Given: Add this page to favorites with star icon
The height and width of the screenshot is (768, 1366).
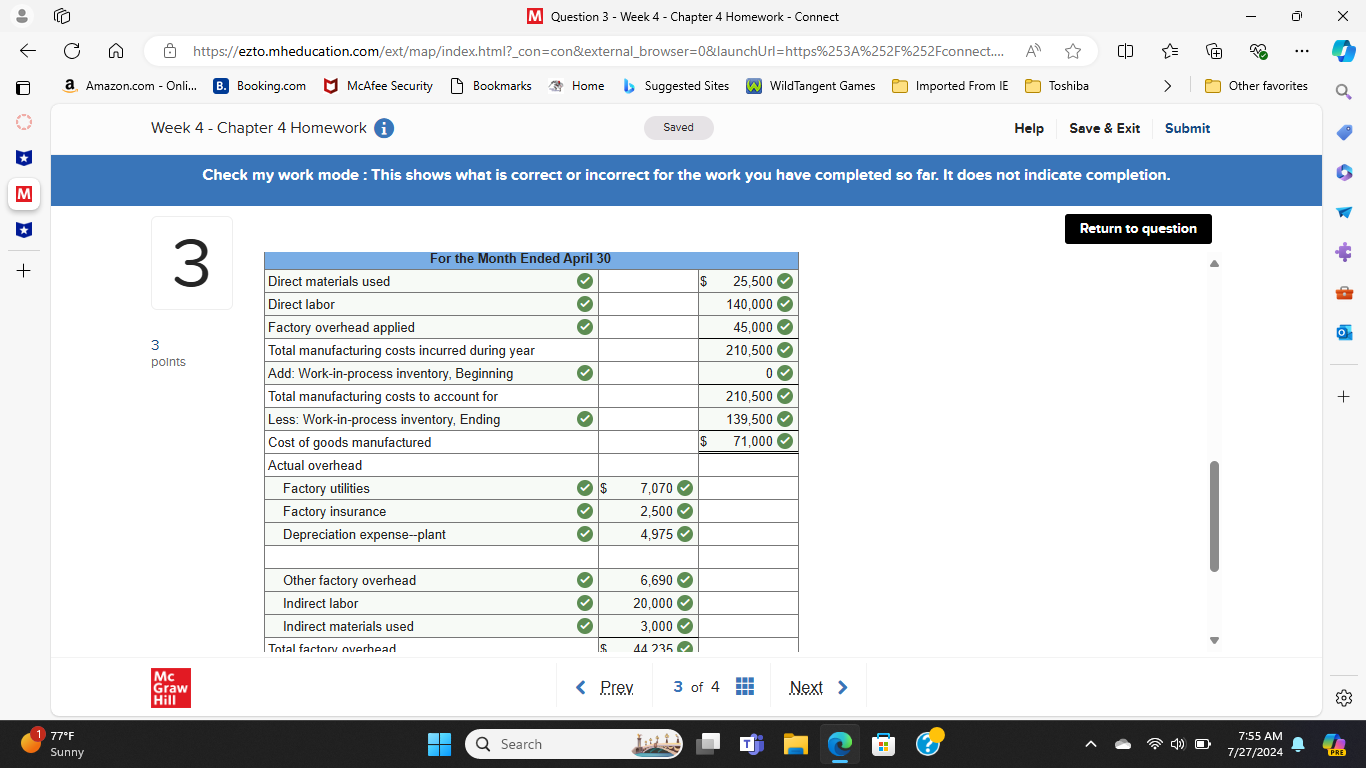Looking at the screenshot, I should (x=1073, y=51).
